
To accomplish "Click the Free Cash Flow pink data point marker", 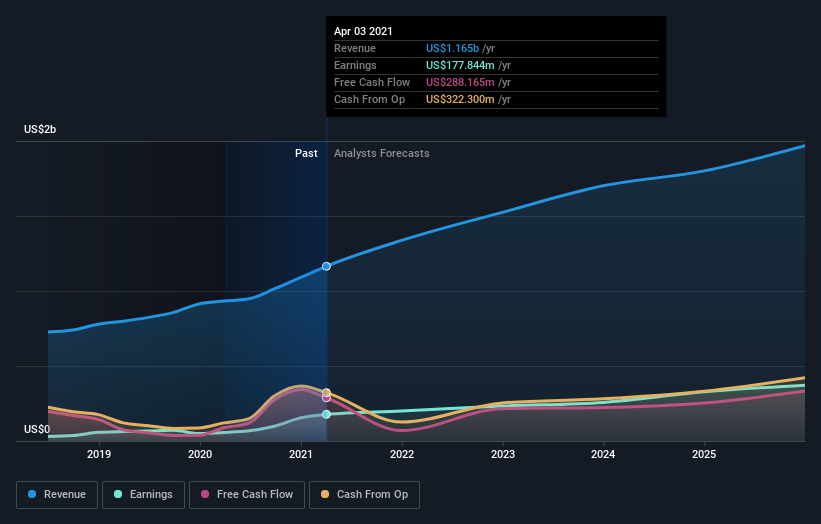I will click(326, 398).
